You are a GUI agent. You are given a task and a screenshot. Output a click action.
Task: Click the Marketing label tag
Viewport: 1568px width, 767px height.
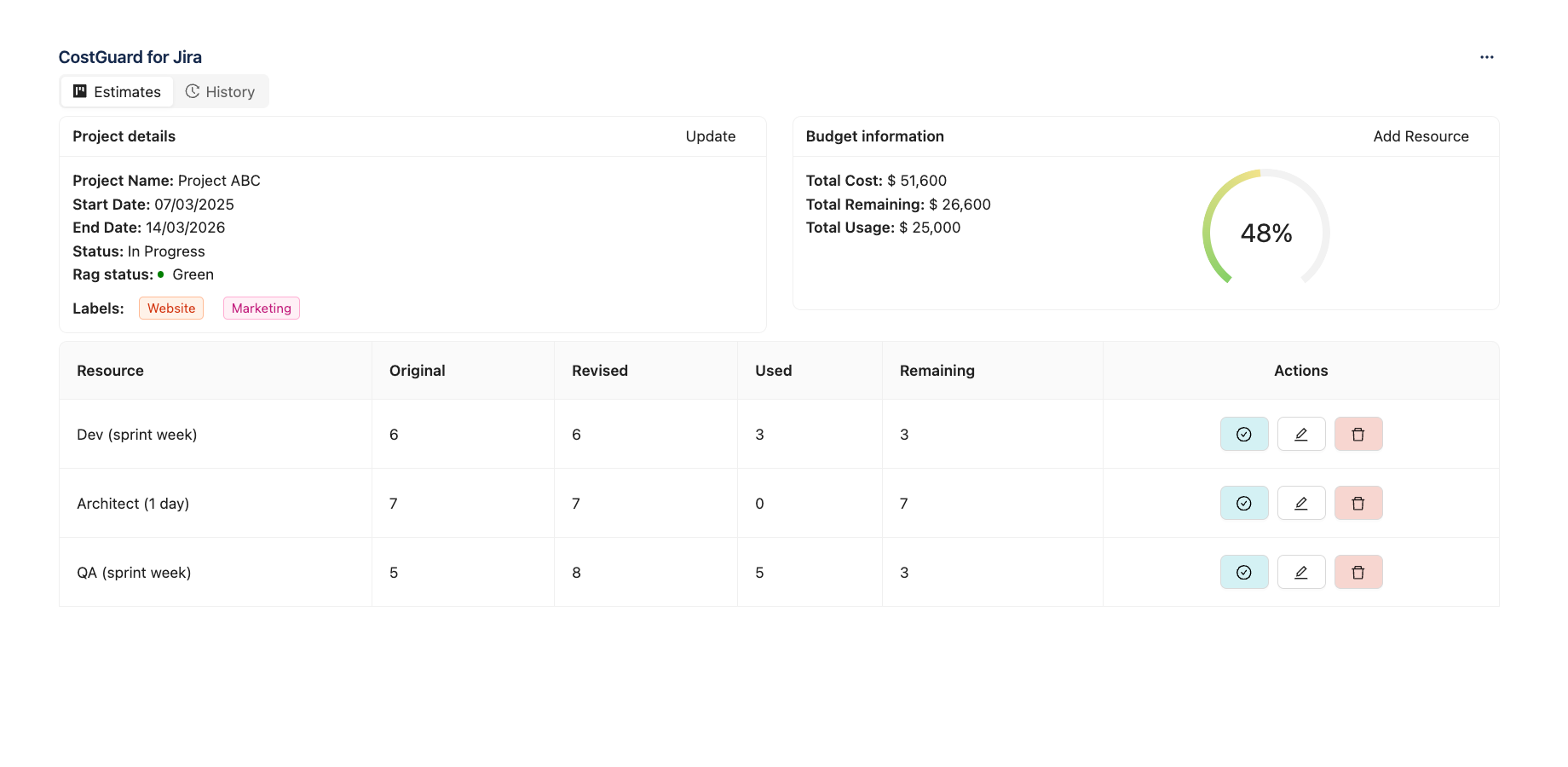(x=262, y=309)
